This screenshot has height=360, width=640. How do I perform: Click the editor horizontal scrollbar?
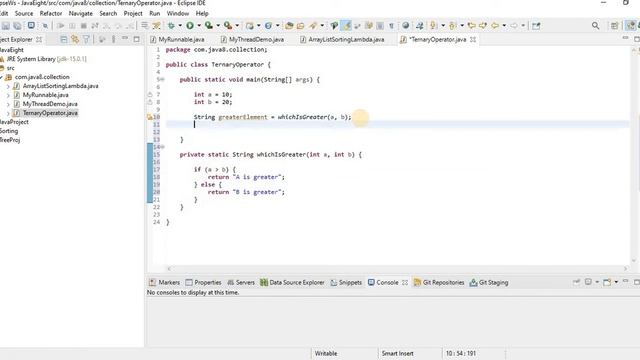pyautogui.click(x=398, y=269)
